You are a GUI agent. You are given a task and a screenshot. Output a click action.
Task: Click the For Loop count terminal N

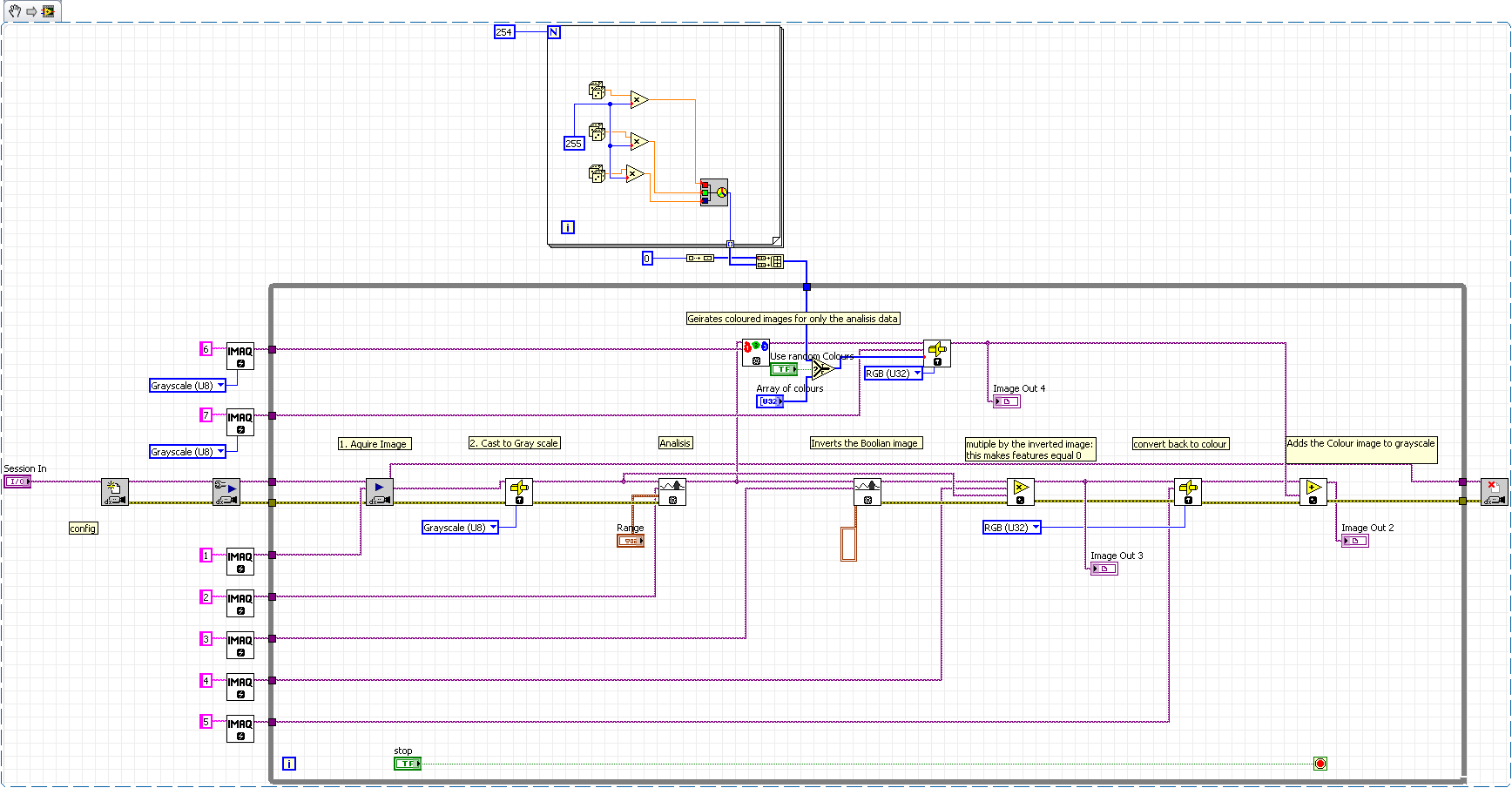(554, 32)
